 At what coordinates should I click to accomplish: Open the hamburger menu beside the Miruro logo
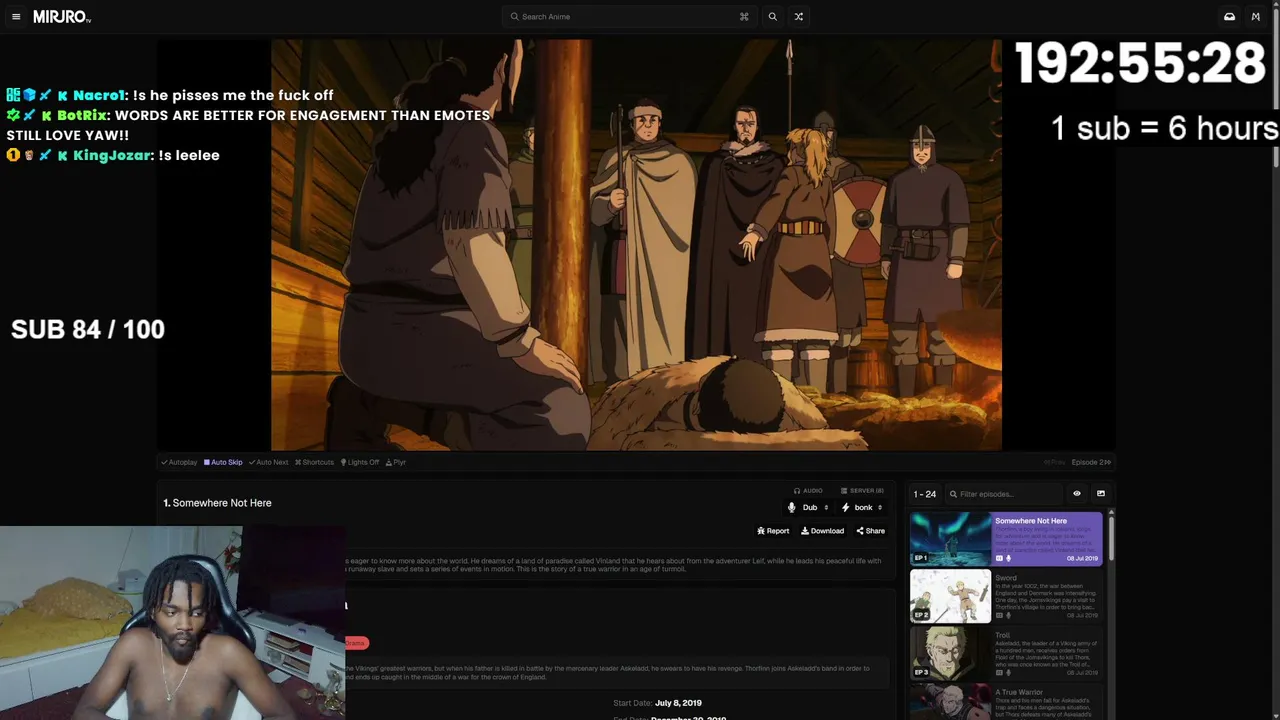(x=16, y=17)
